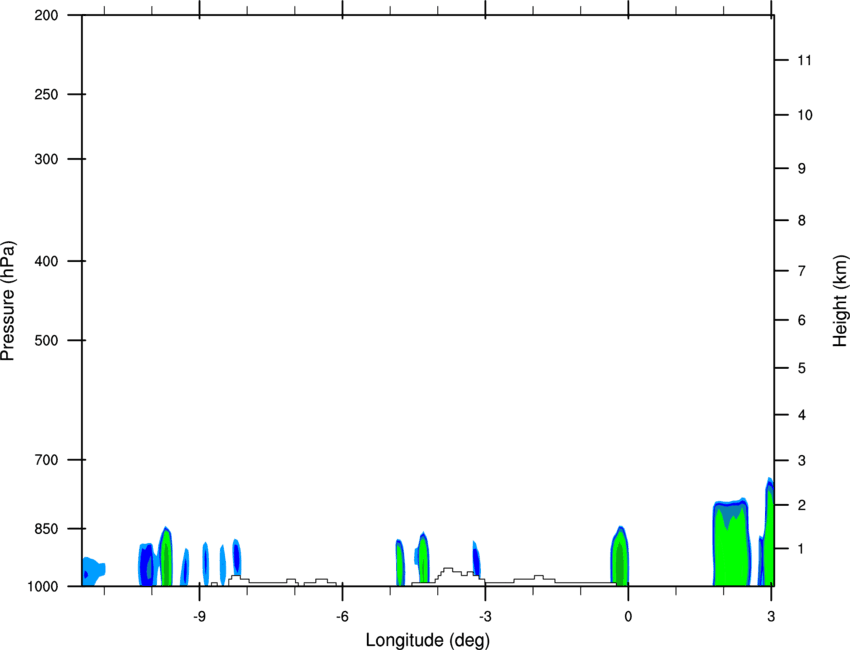Click height tick label 11

point(804,60)
